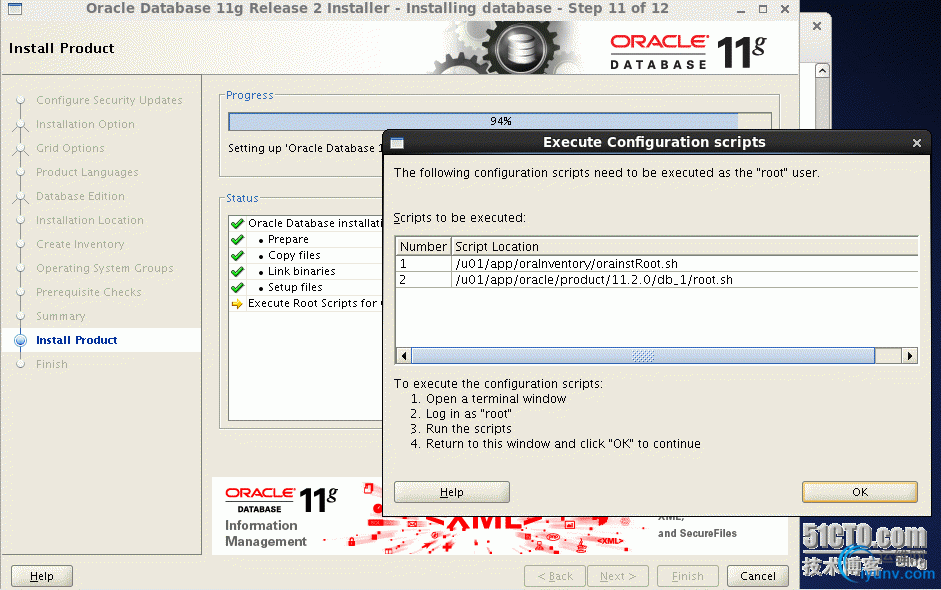
Task: Click left arrow of script list scrollbar
Action: 404,356
